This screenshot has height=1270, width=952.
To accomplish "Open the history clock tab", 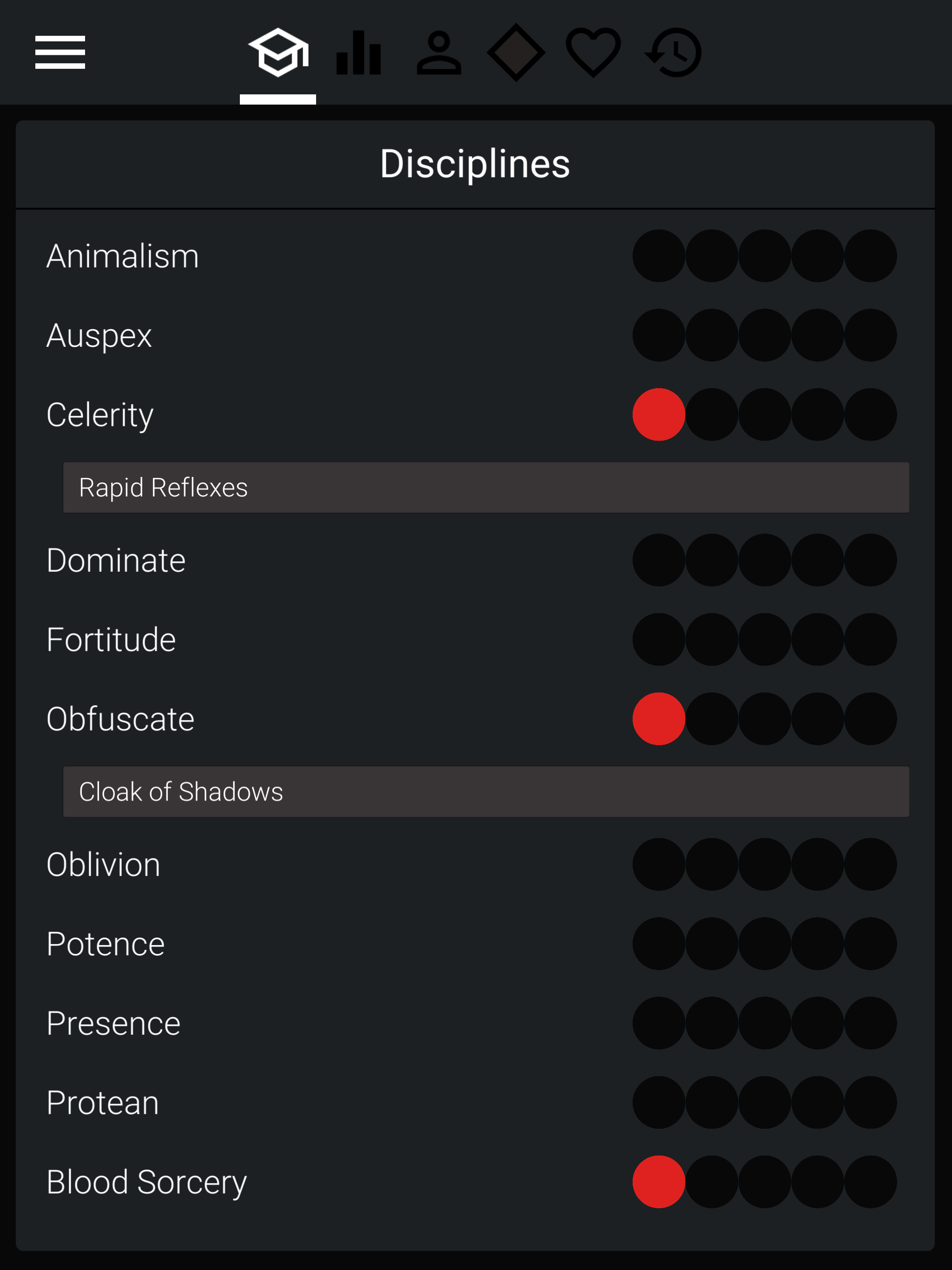I will [673, 53].
